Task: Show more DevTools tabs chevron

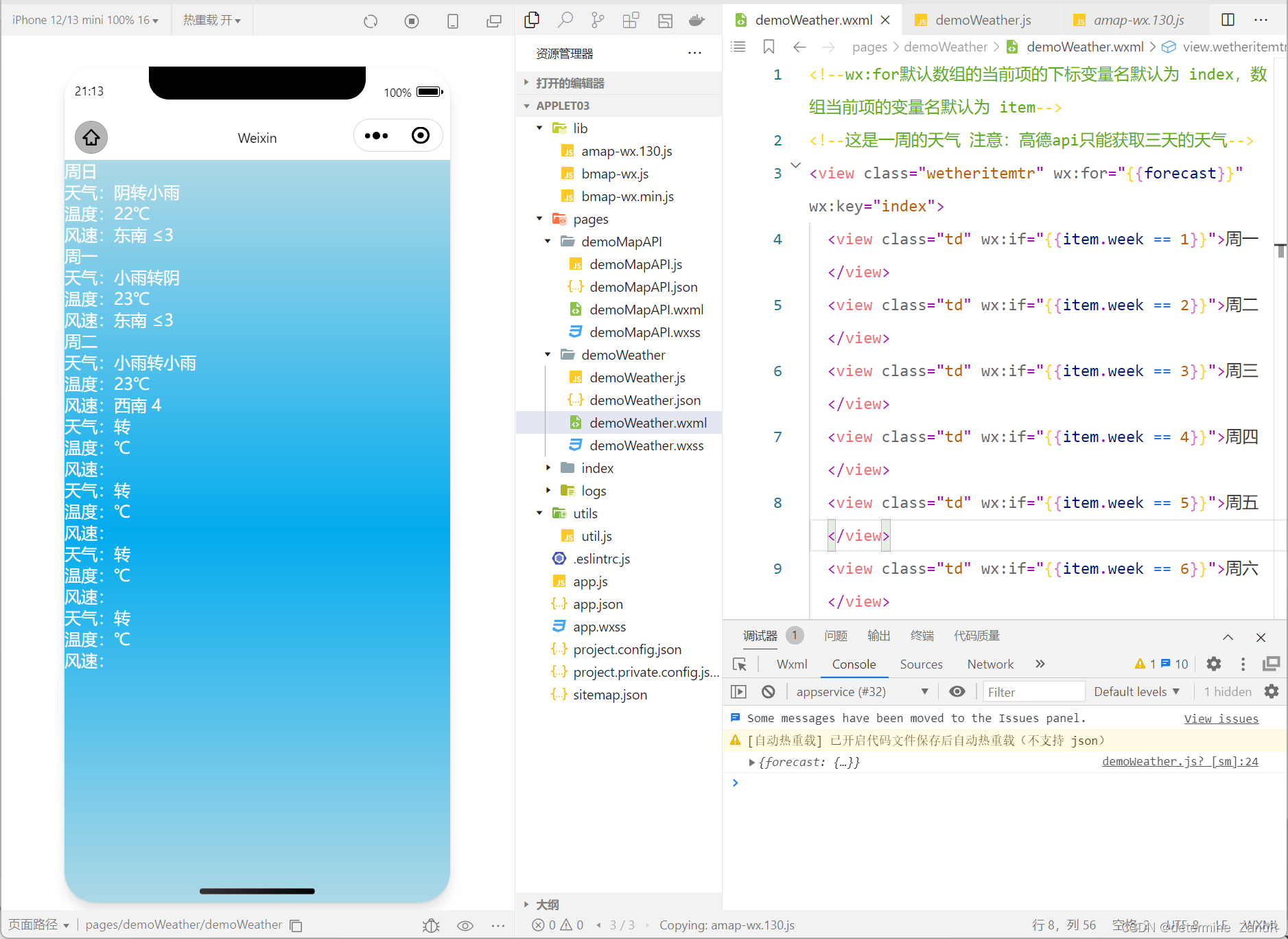Action: pos(1040,664)
